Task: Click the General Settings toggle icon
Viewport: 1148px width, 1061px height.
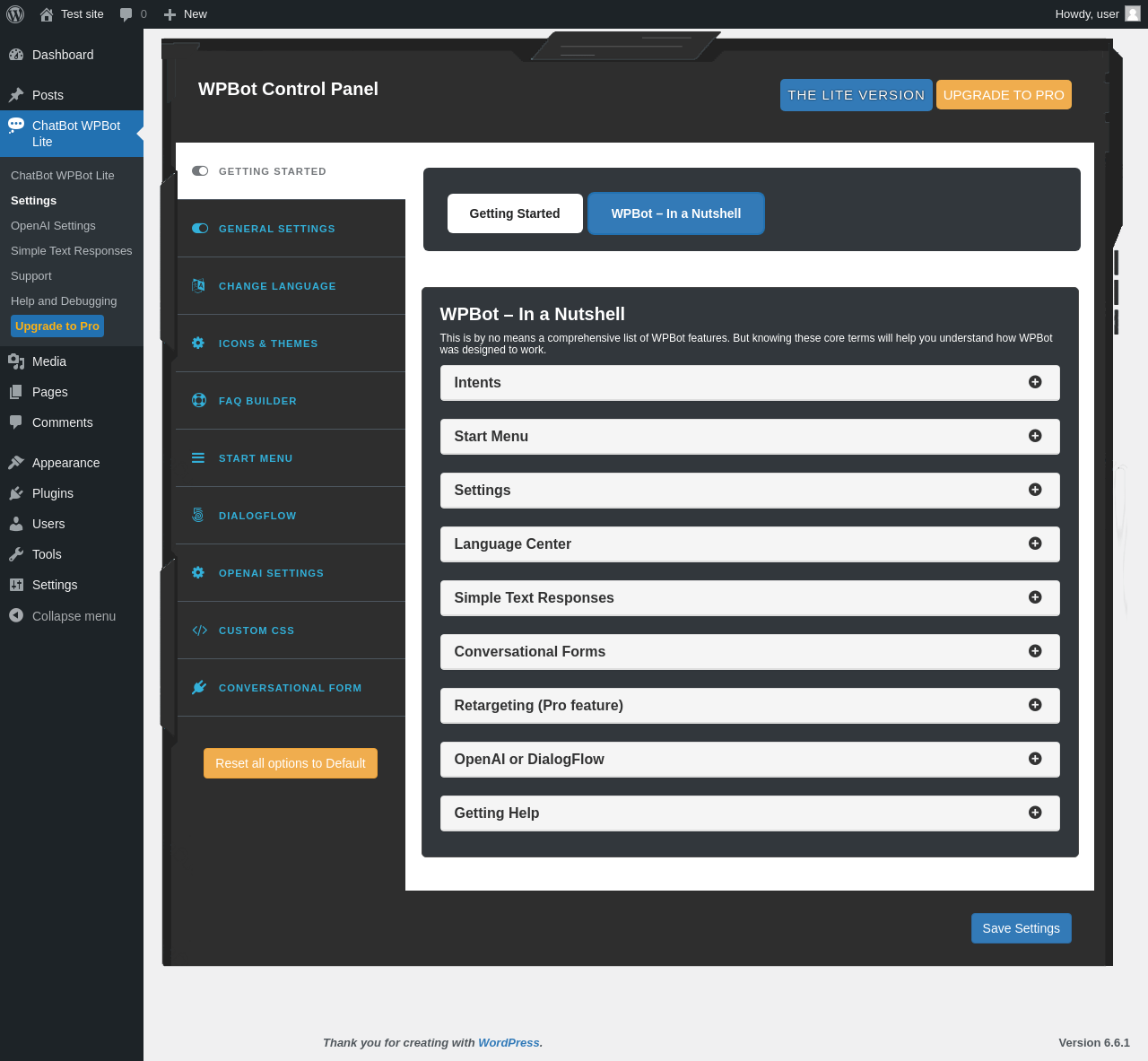Action: point(200,229)
